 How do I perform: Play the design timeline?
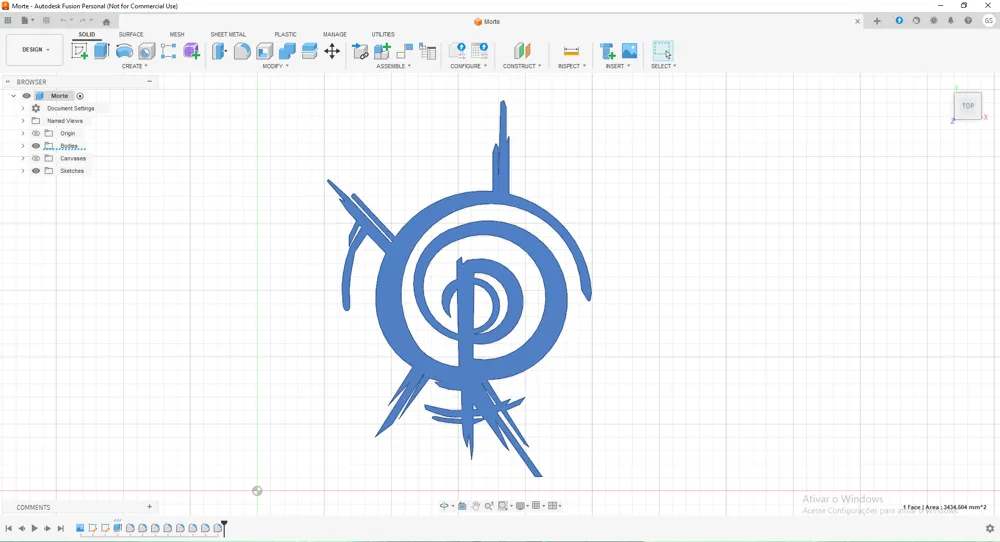[34, 528]
